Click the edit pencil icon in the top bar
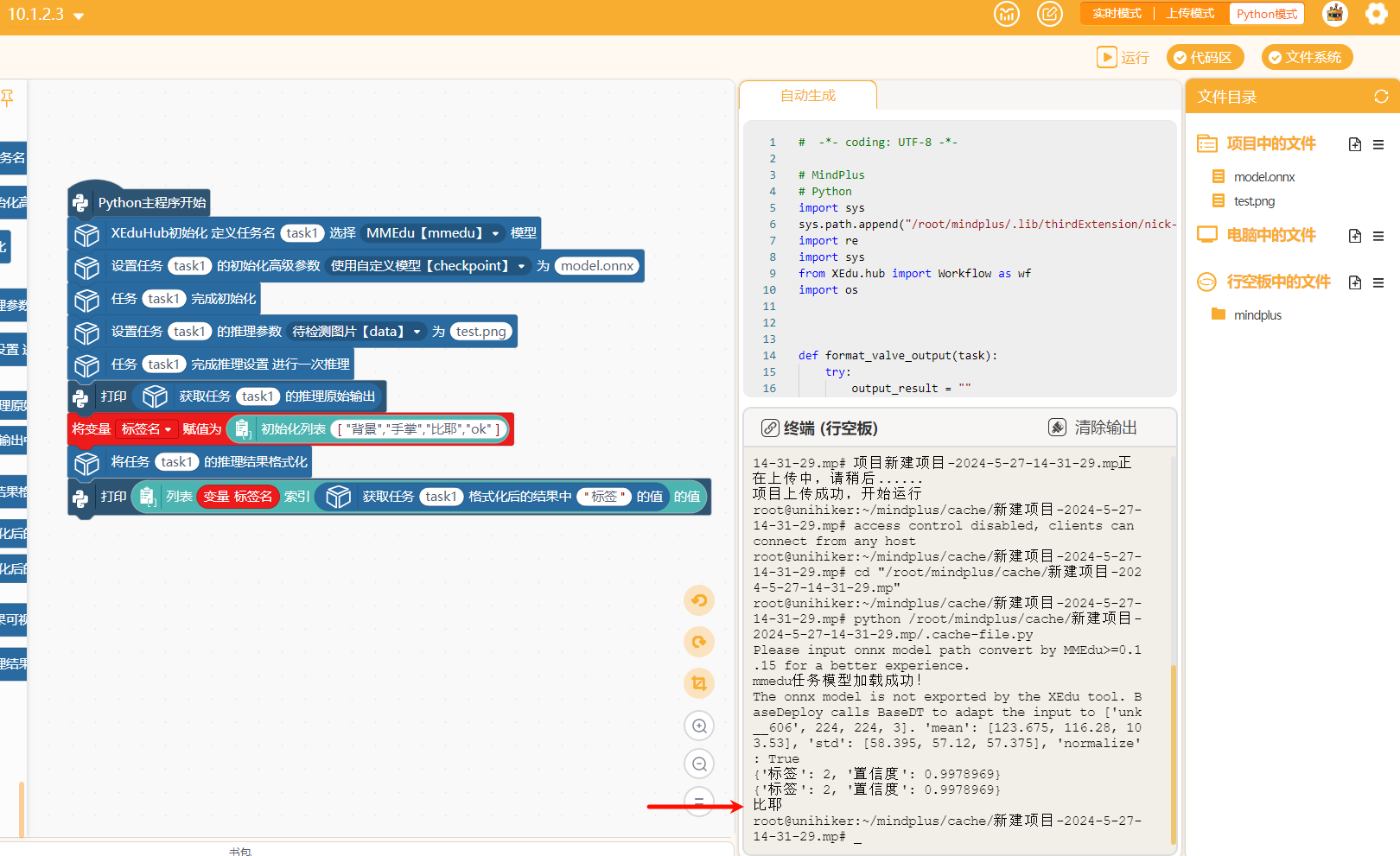 (1049, 14)
